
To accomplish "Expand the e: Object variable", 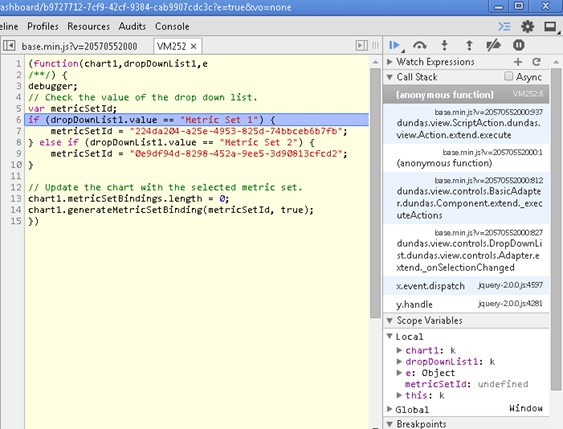I will point(399,373).
